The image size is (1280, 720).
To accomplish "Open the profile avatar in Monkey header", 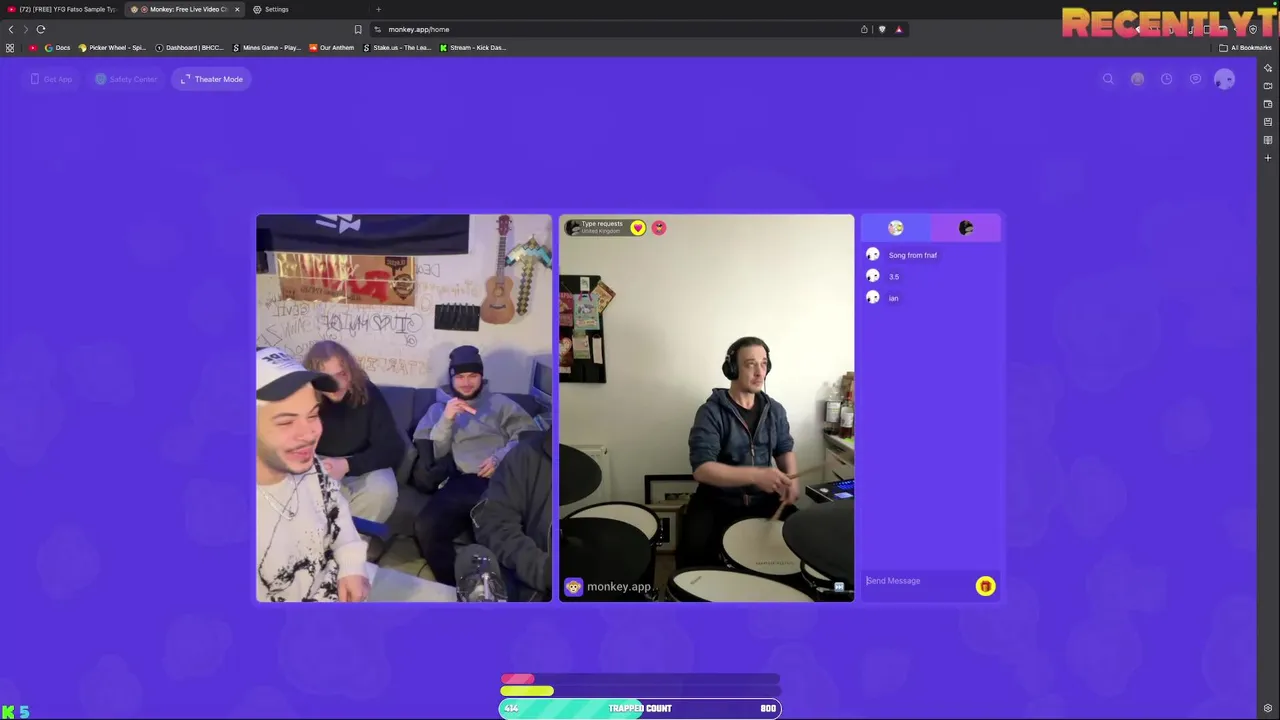I will [1224, 79].
